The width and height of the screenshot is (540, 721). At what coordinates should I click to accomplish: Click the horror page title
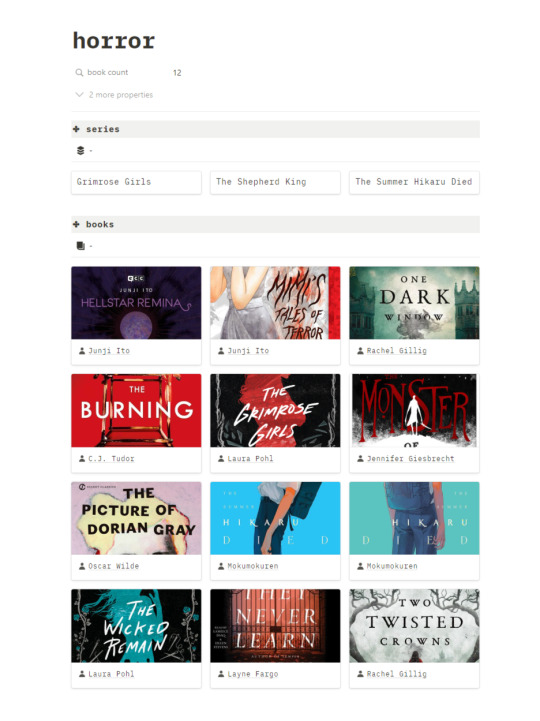pos(114,41)
